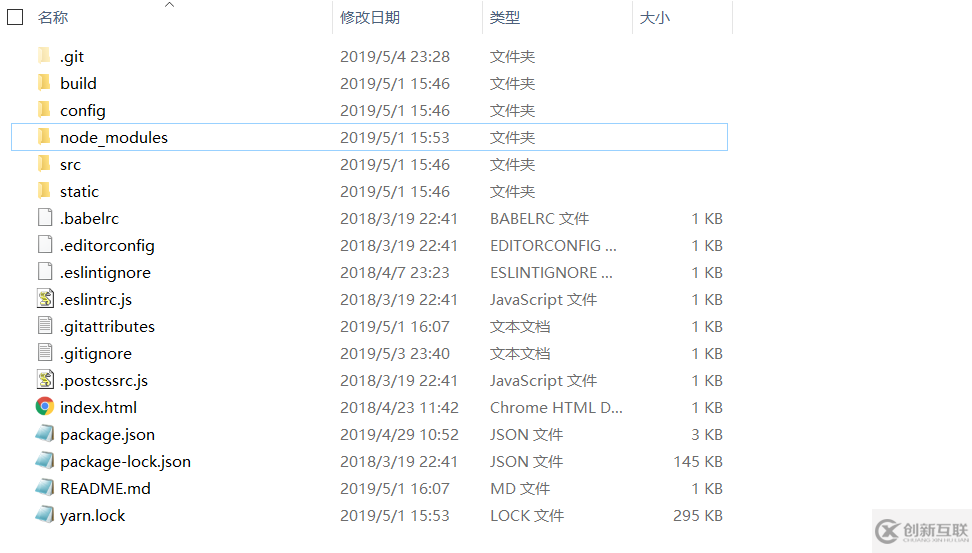This screenshot has height=553, width=972.
Task: Select the yarn.lock file name
Action: [92, 516]
